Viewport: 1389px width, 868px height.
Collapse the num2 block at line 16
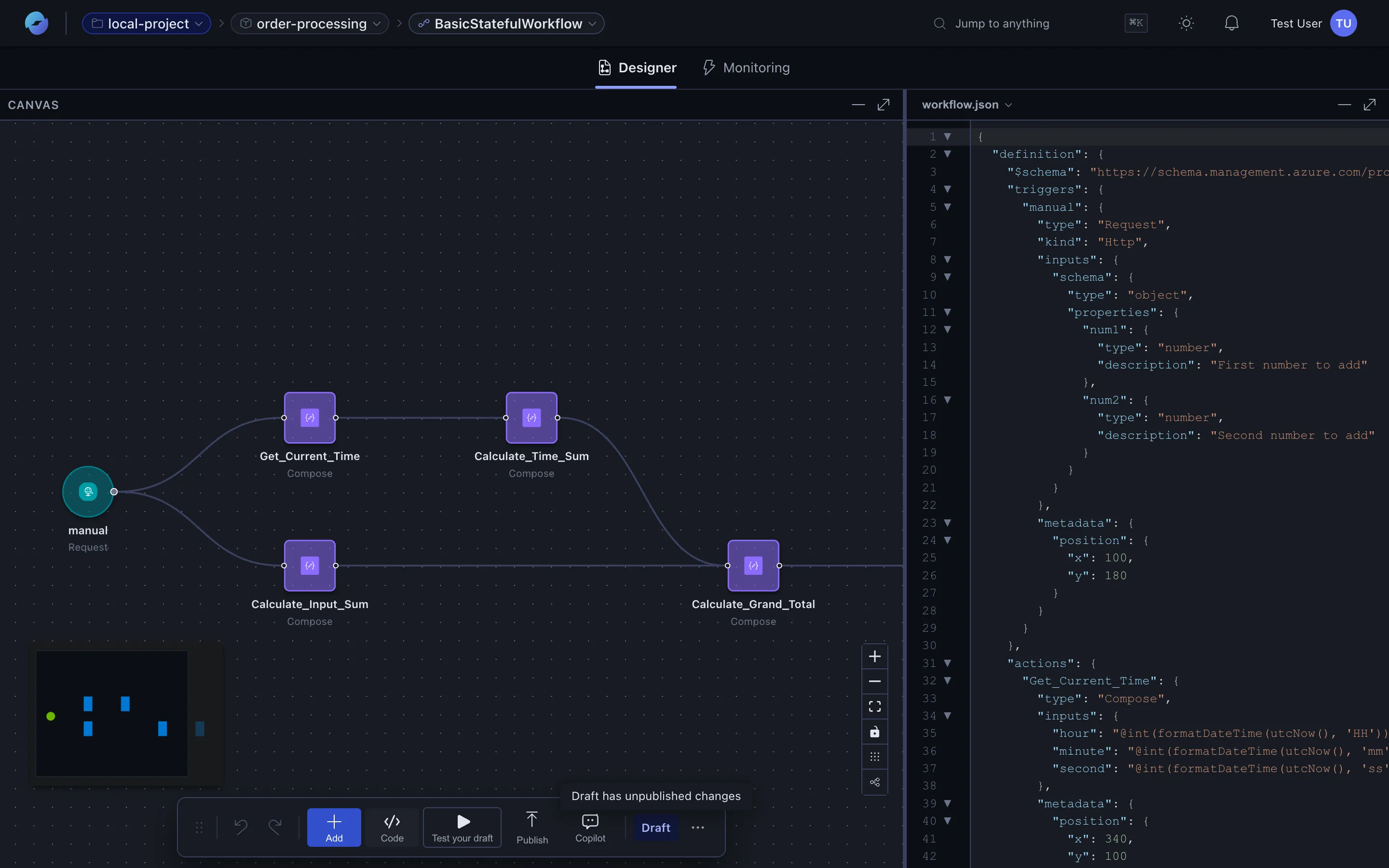coord(948,400)
